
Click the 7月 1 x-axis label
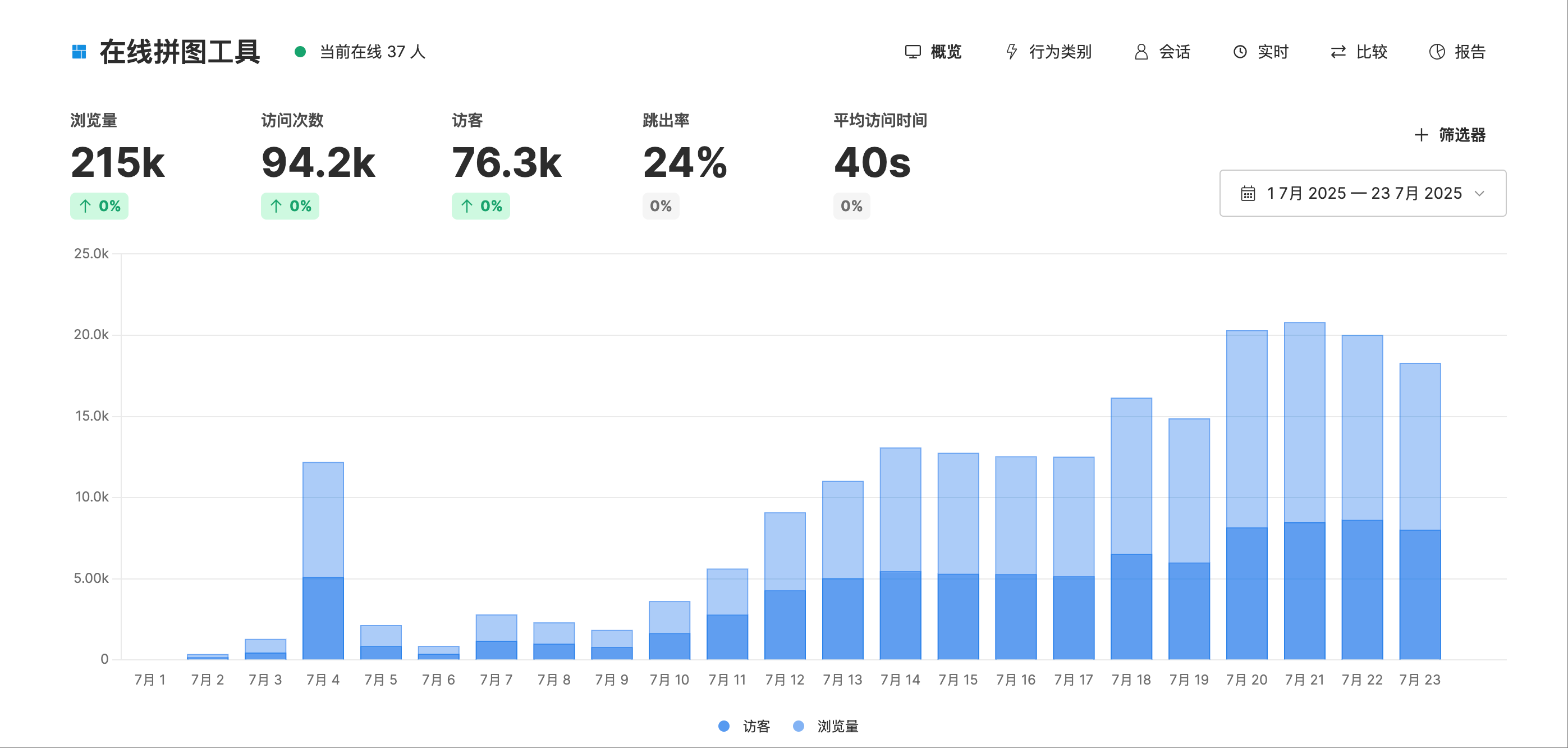pyautogui.click(x=150, y=680)
